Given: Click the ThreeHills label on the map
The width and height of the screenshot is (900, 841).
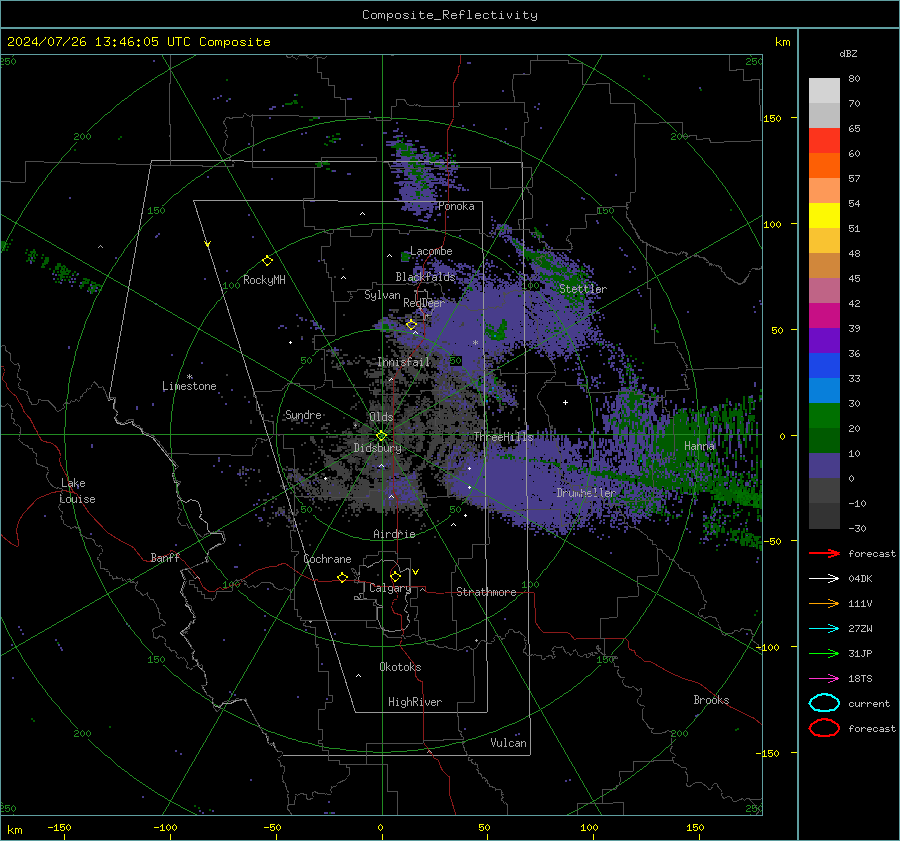Looking at the screenshot, I should coord(503,437).
